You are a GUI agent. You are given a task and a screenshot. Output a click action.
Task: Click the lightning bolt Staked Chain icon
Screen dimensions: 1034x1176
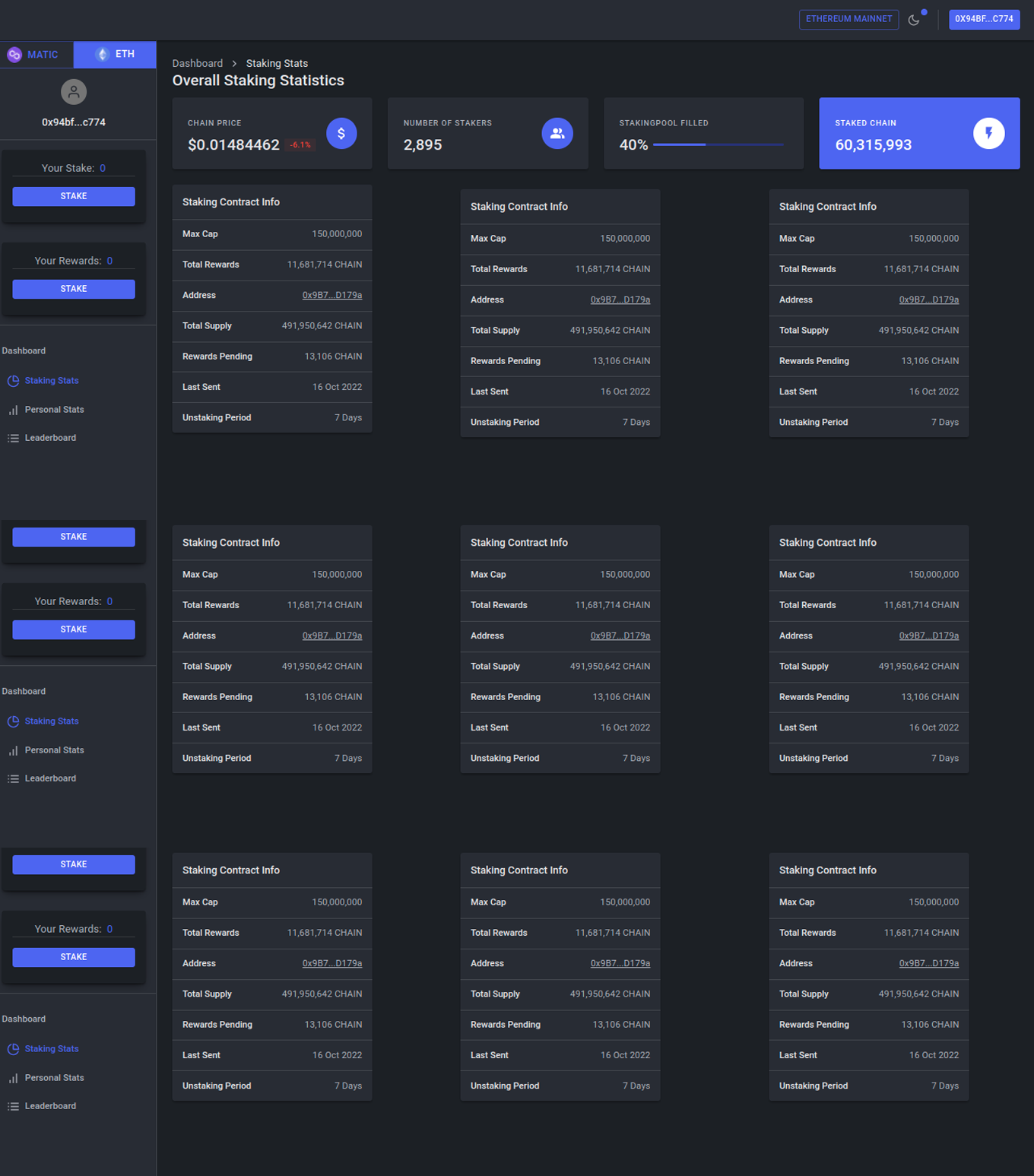(988, 134)
